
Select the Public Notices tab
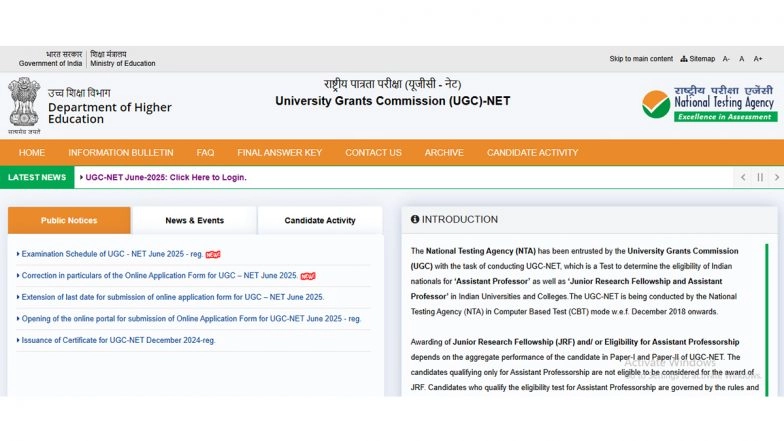[69, 220]
